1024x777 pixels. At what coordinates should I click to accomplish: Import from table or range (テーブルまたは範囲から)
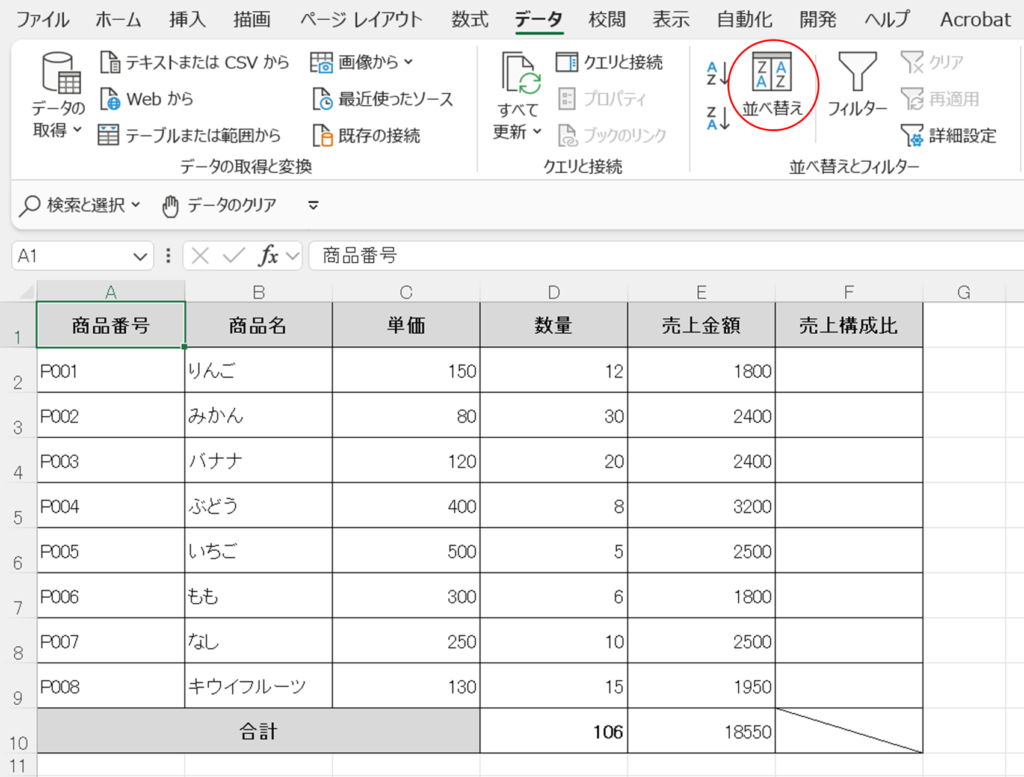[x=189, y=135]
